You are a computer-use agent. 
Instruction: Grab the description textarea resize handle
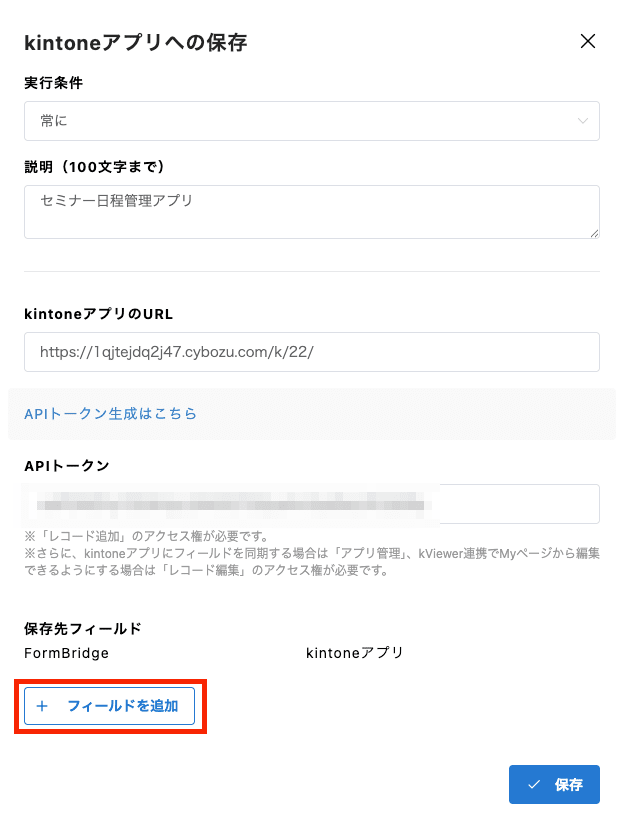[x=594, y=233]
